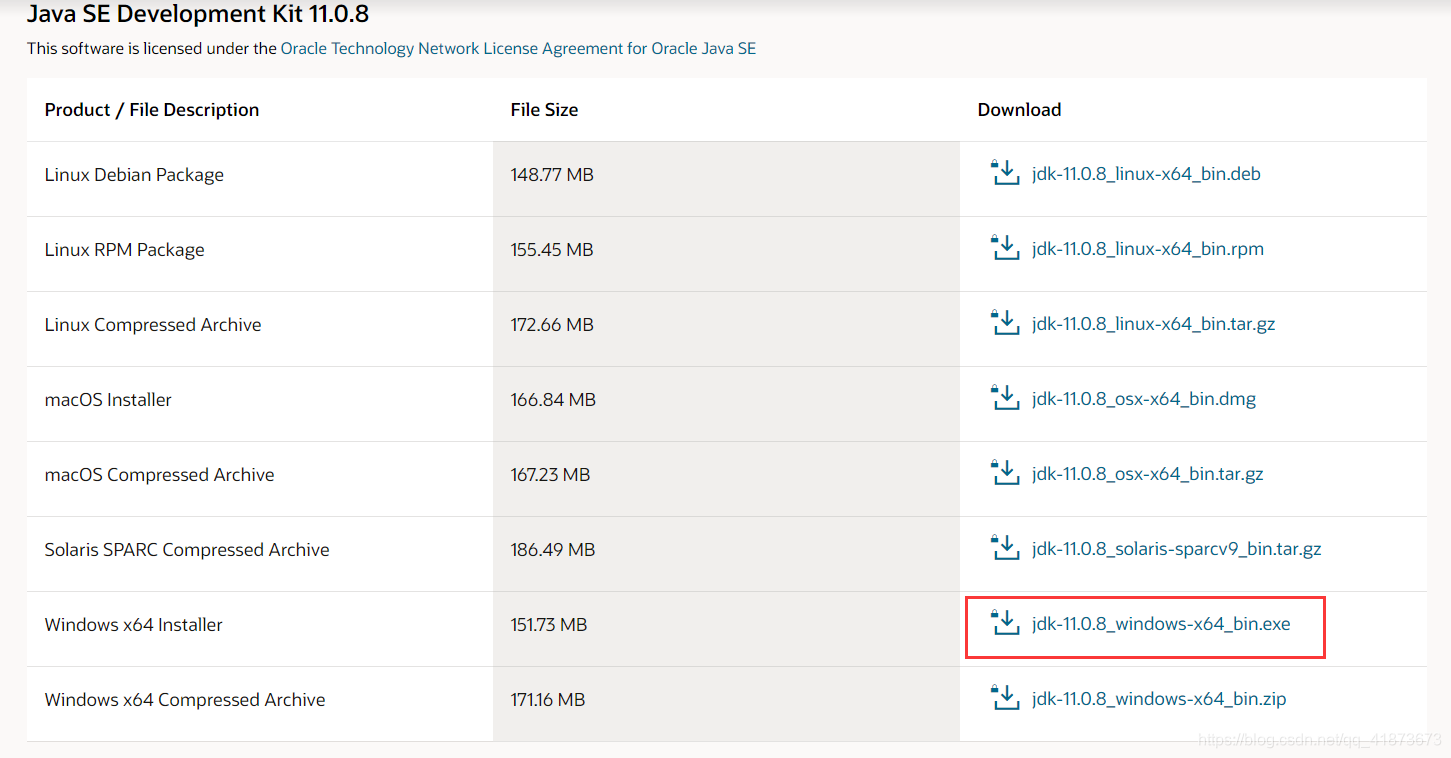
Task: Click the File Size column header
Action: (x=544, y=110)
